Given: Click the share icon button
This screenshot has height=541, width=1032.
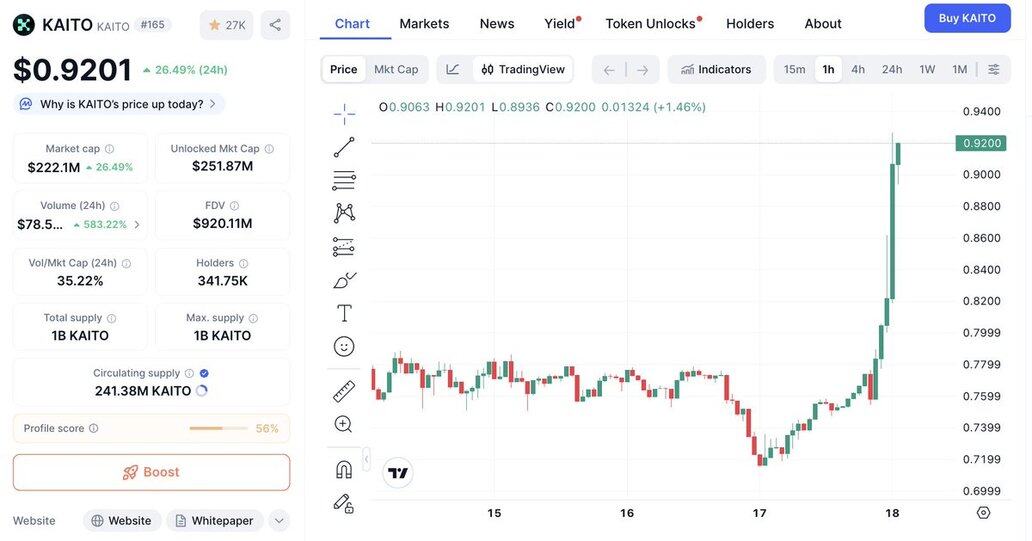Looking at the screenshot, I should pos(275,25).
